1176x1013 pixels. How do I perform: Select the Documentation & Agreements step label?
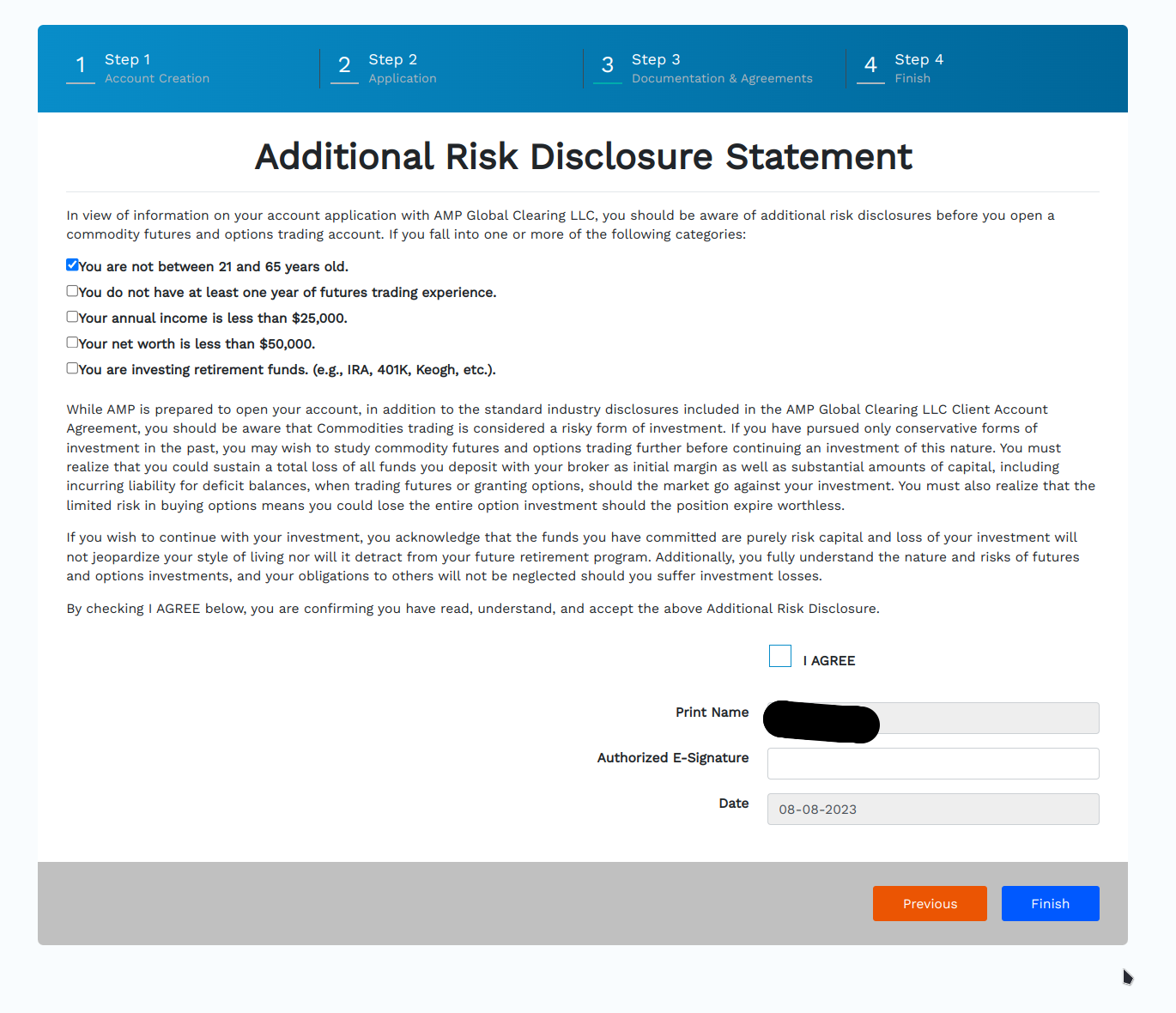click(722, 78)
